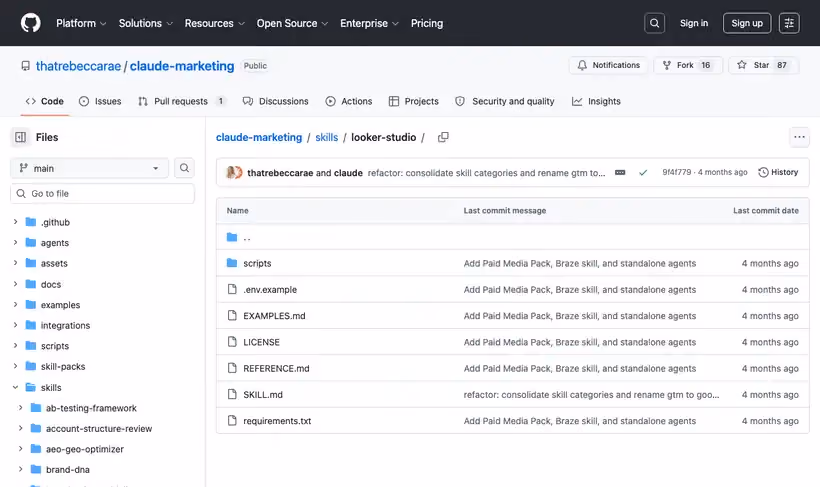Click the clock icon beside History
Image resolution: width=820 pixels, height=487 pixels.
[x=763, y=172]
